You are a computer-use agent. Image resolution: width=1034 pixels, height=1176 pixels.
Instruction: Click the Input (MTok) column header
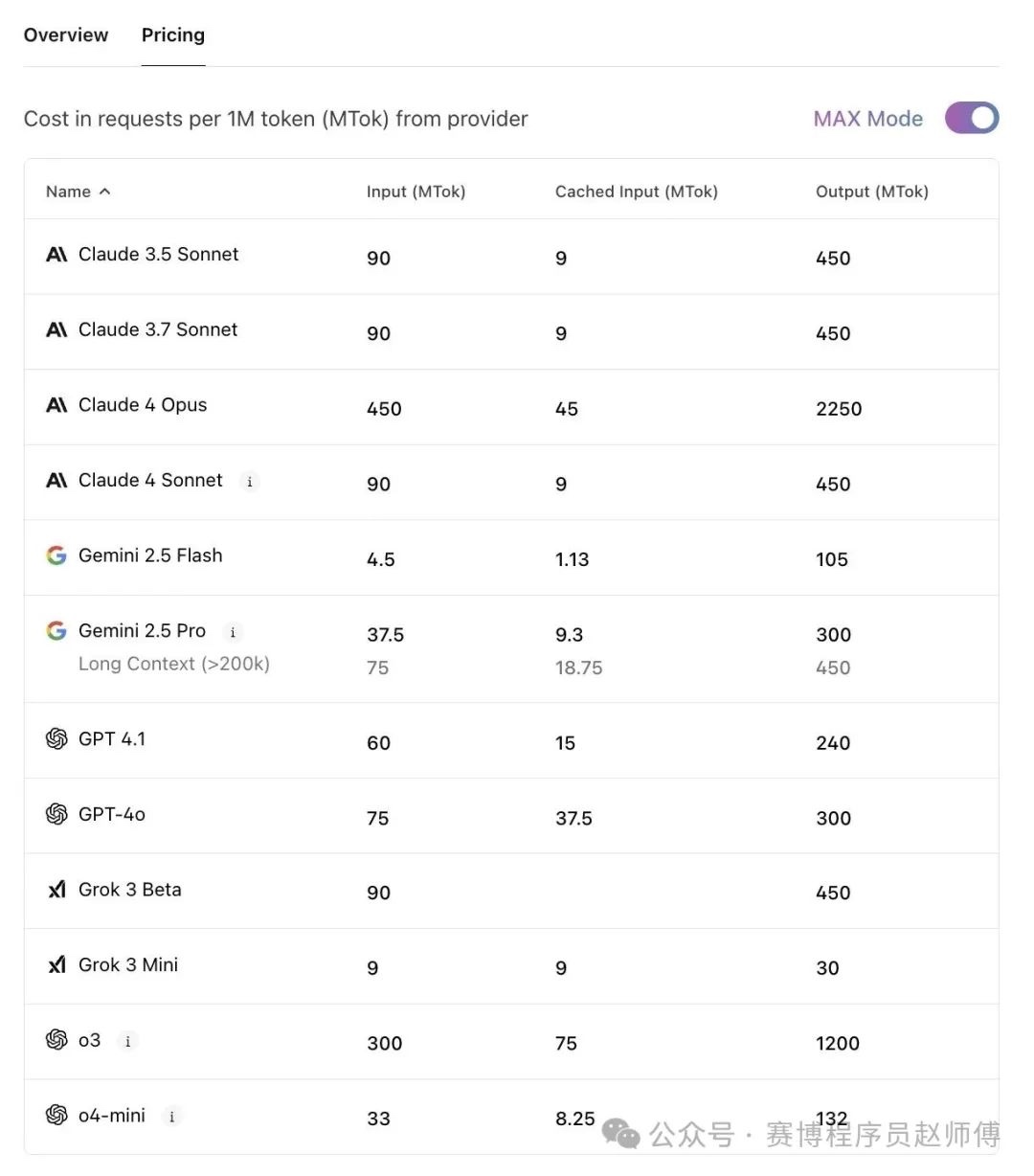coord(416,192)
